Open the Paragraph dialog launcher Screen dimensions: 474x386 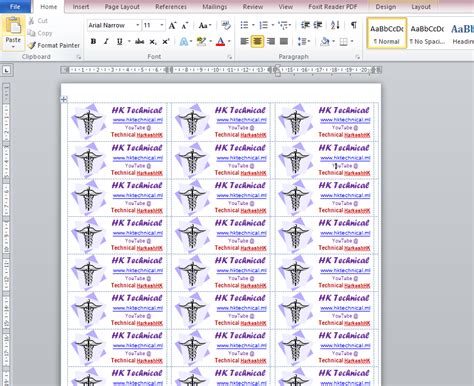(x=357, y=57)
